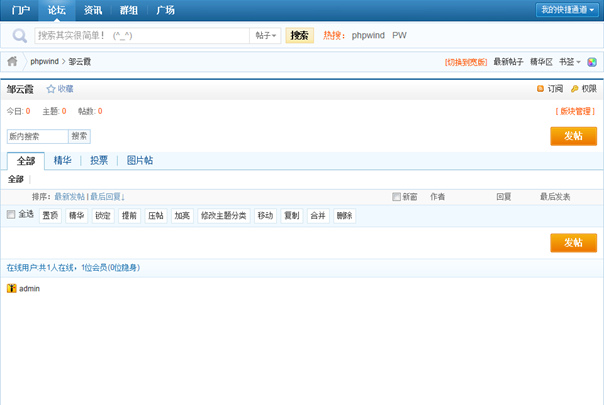Open the 广场 nav item
This screenshot has width=604, height=405.
point(165,10)
